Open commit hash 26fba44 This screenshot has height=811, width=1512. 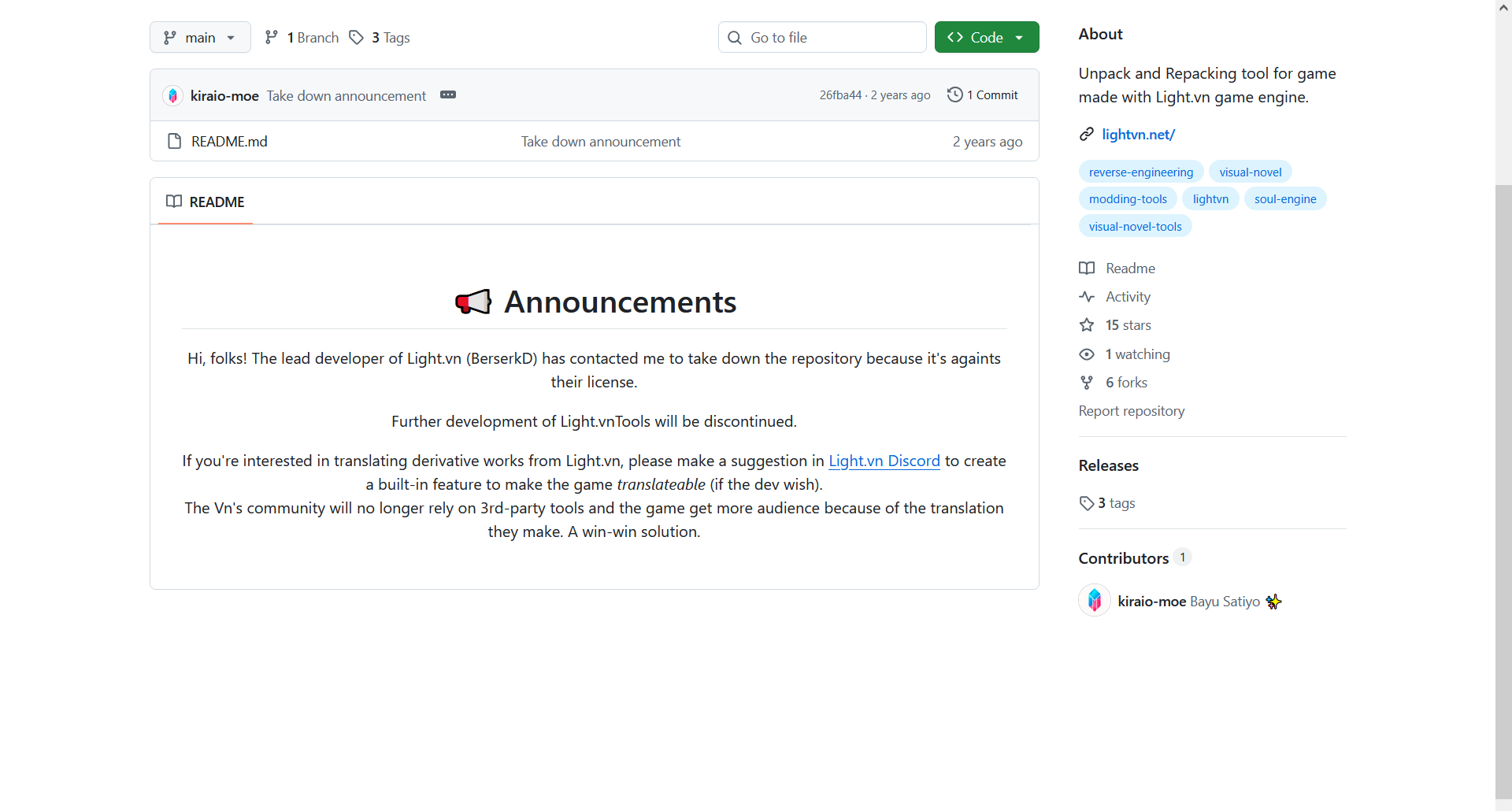[840, 95]
